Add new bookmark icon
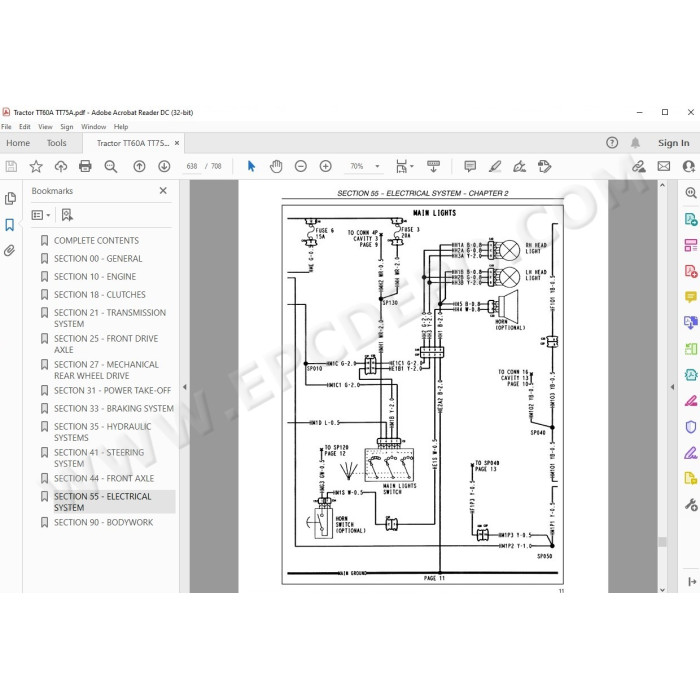The width and height of the screenshot is (700, 700). [67, 215]
